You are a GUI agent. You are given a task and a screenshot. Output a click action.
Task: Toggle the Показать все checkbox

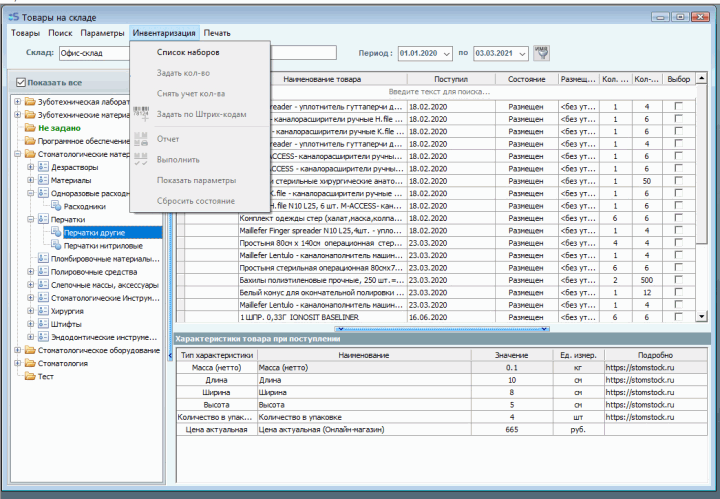pyautogui.click(x=21, y=82)
